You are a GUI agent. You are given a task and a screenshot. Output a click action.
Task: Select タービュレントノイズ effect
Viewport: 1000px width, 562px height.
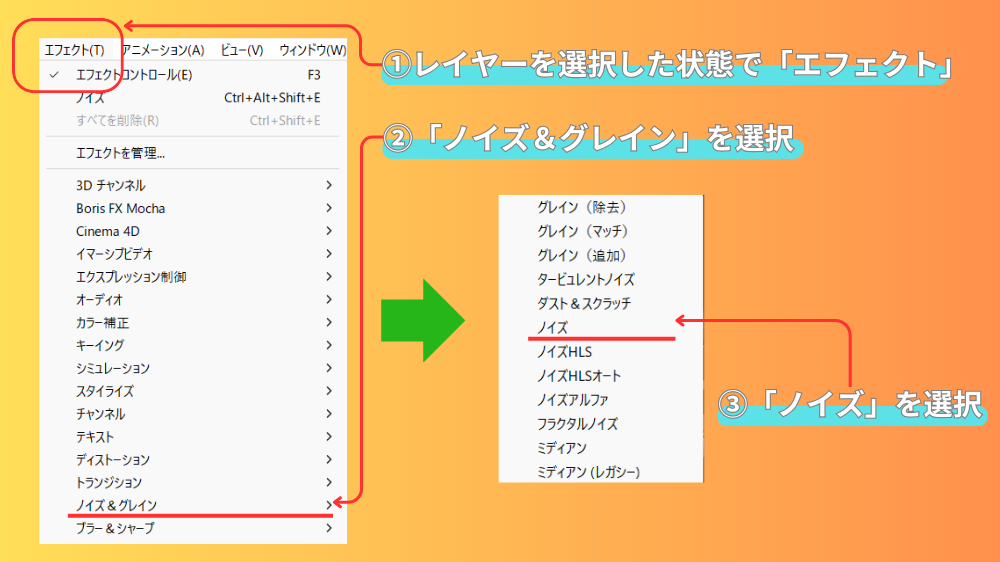(x=585, y=280)
